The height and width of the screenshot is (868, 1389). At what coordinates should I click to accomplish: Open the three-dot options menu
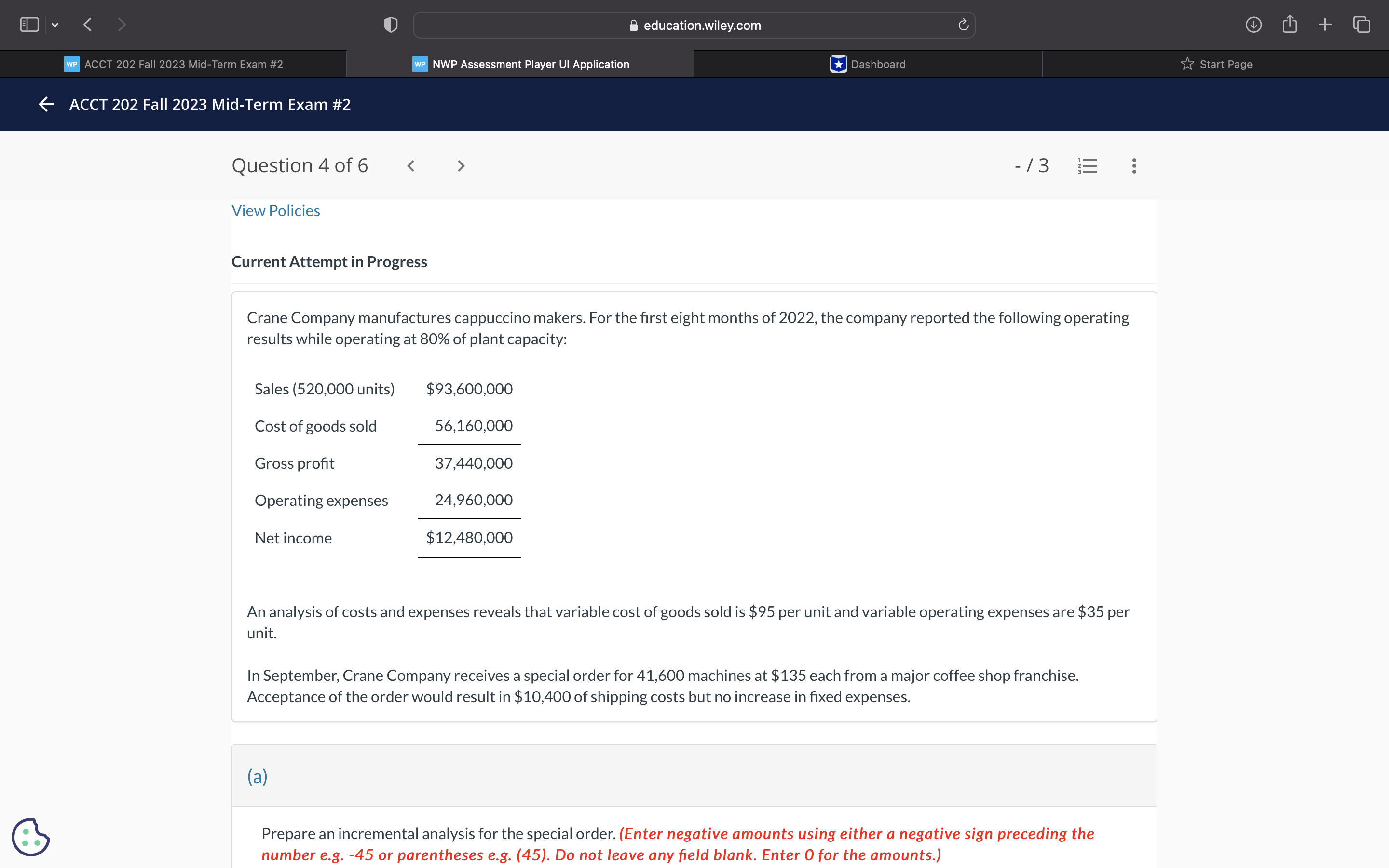[1133, 165]
